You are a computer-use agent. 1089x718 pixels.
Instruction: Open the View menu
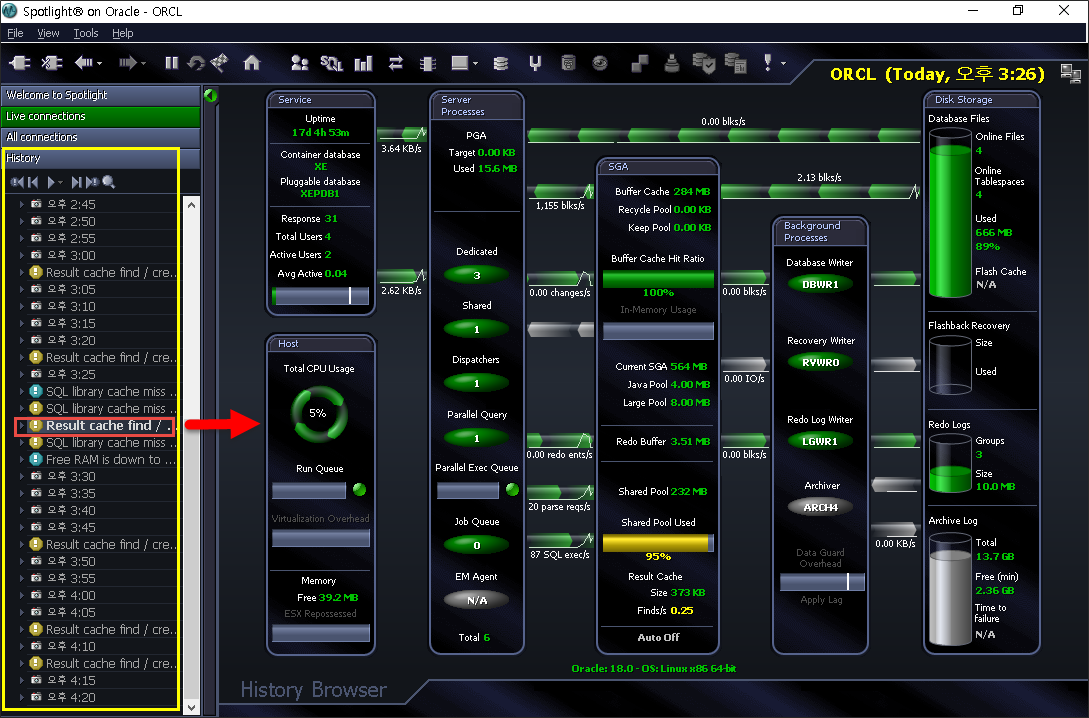click(x=48, y=33)
